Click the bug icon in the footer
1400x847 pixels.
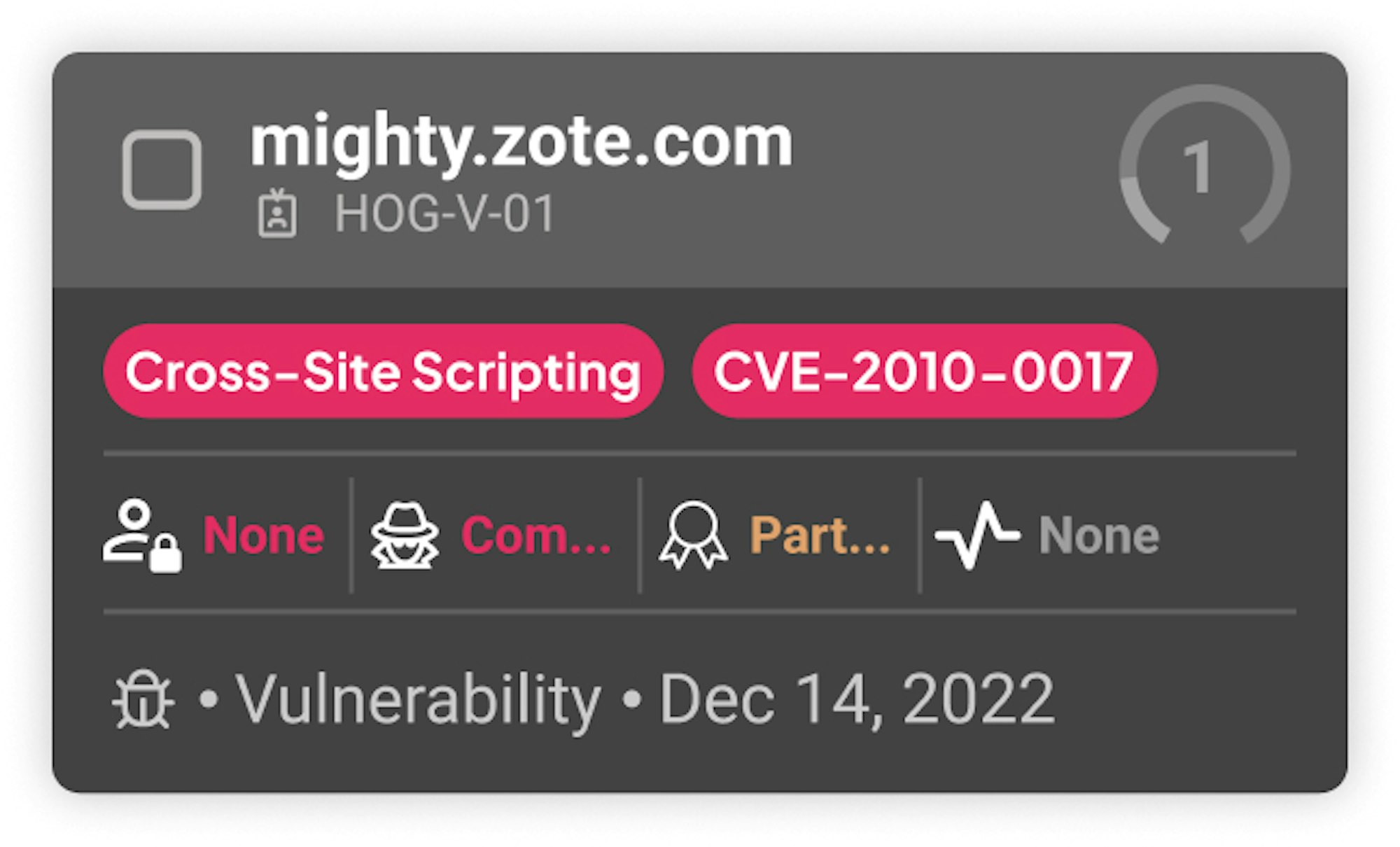click(x=143, y=699)
